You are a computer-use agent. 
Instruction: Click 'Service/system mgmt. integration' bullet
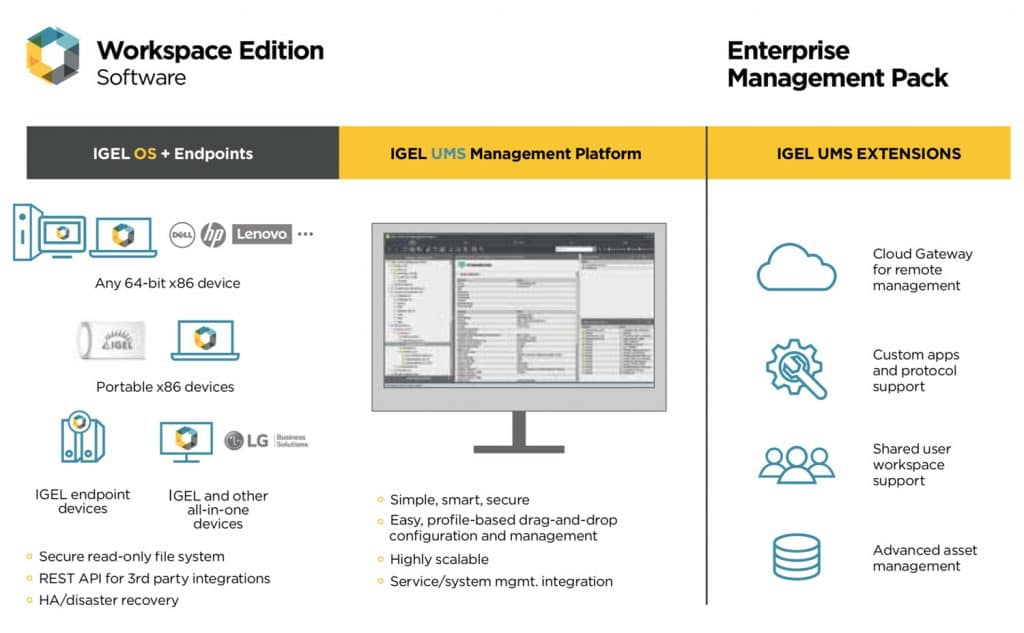click(x=501, y=581)
